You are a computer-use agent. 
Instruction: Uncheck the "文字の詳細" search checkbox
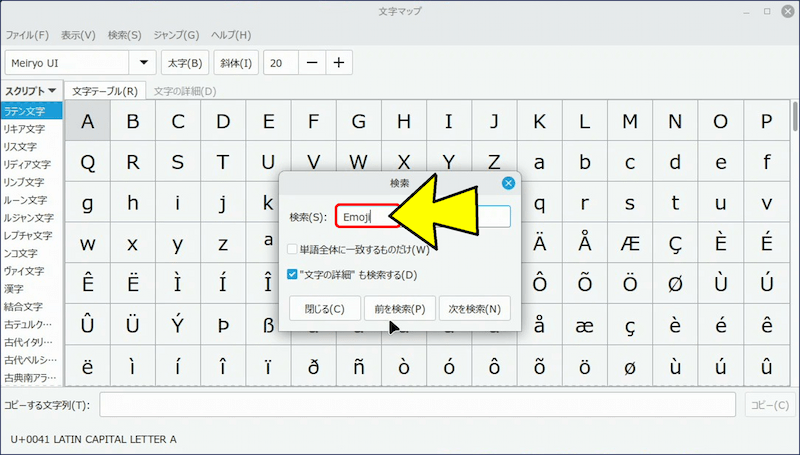[292, 274]
